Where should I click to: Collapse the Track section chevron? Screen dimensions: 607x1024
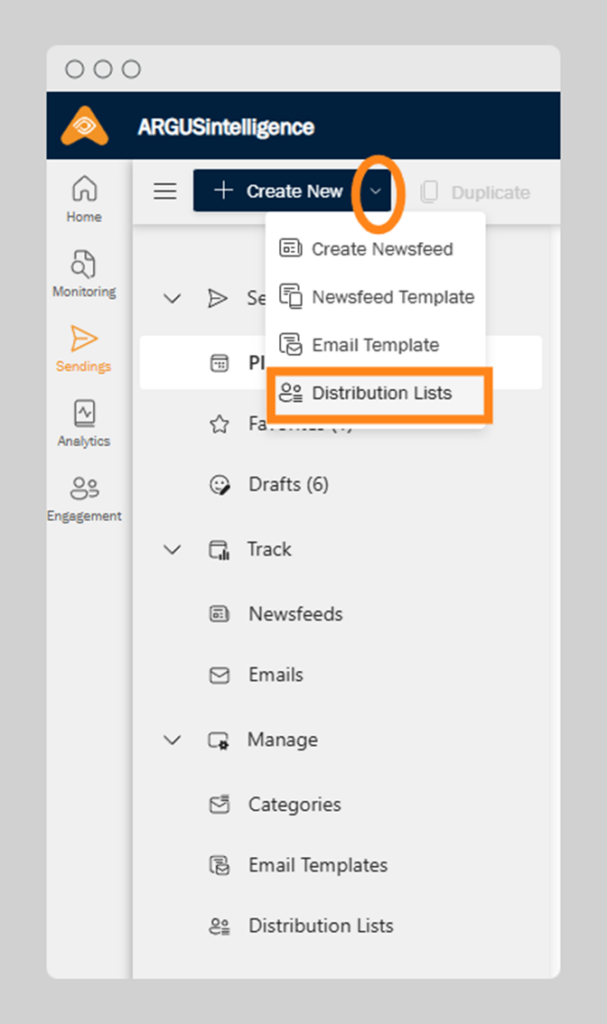coord(173,549)
